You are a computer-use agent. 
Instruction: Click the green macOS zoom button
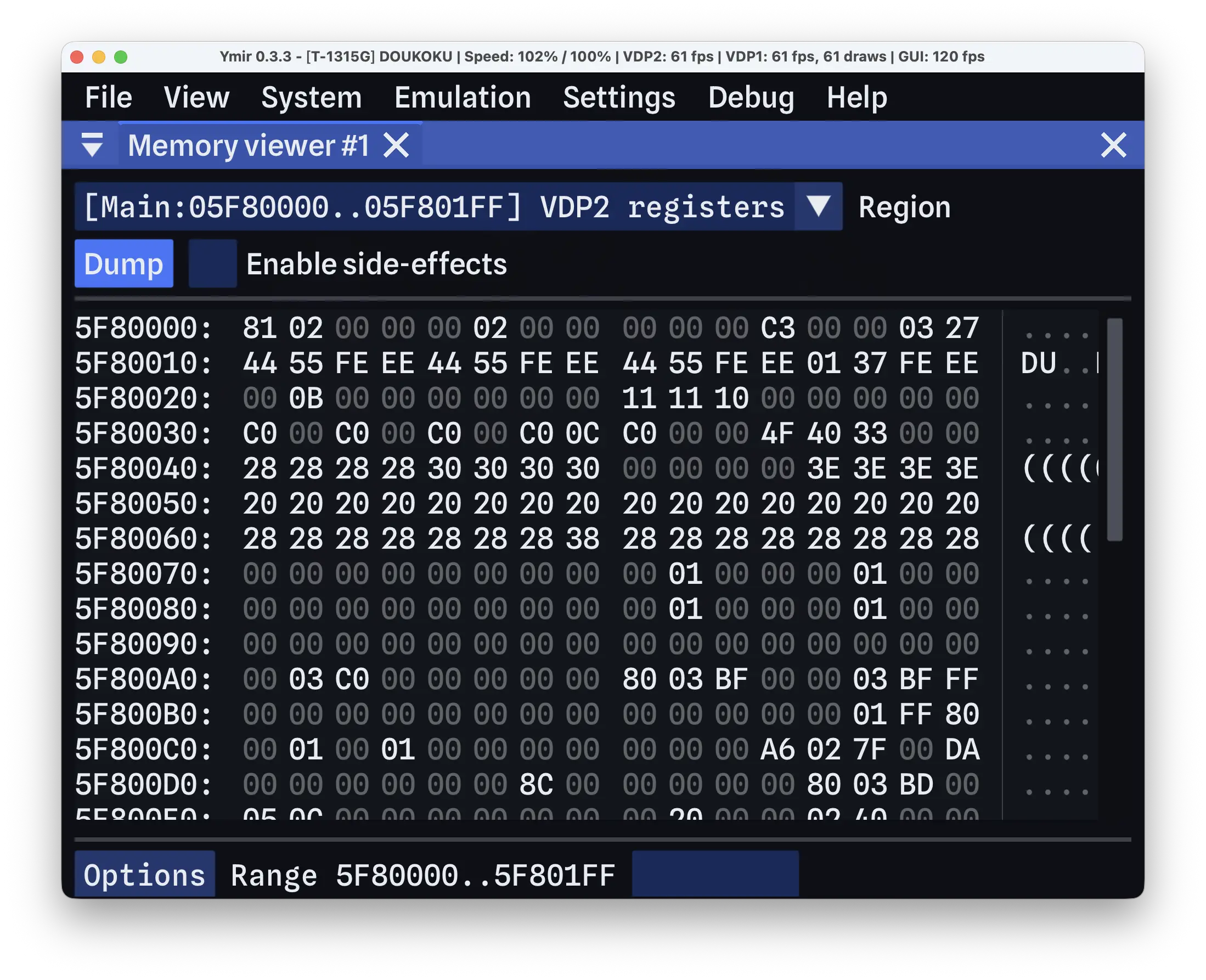pos(121,57)
